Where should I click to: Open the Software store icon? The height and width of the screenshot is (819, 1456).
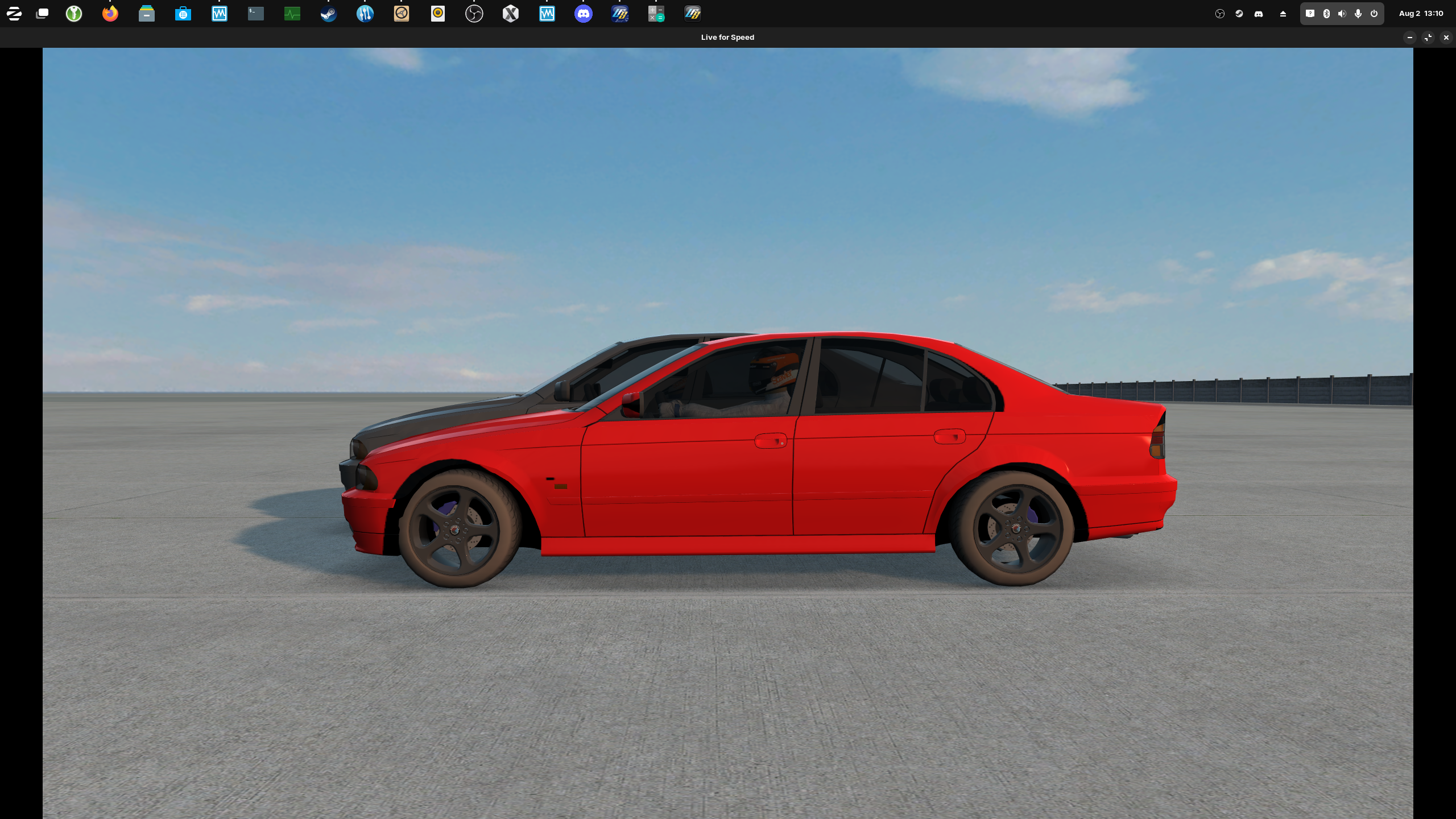coord(183,14)
